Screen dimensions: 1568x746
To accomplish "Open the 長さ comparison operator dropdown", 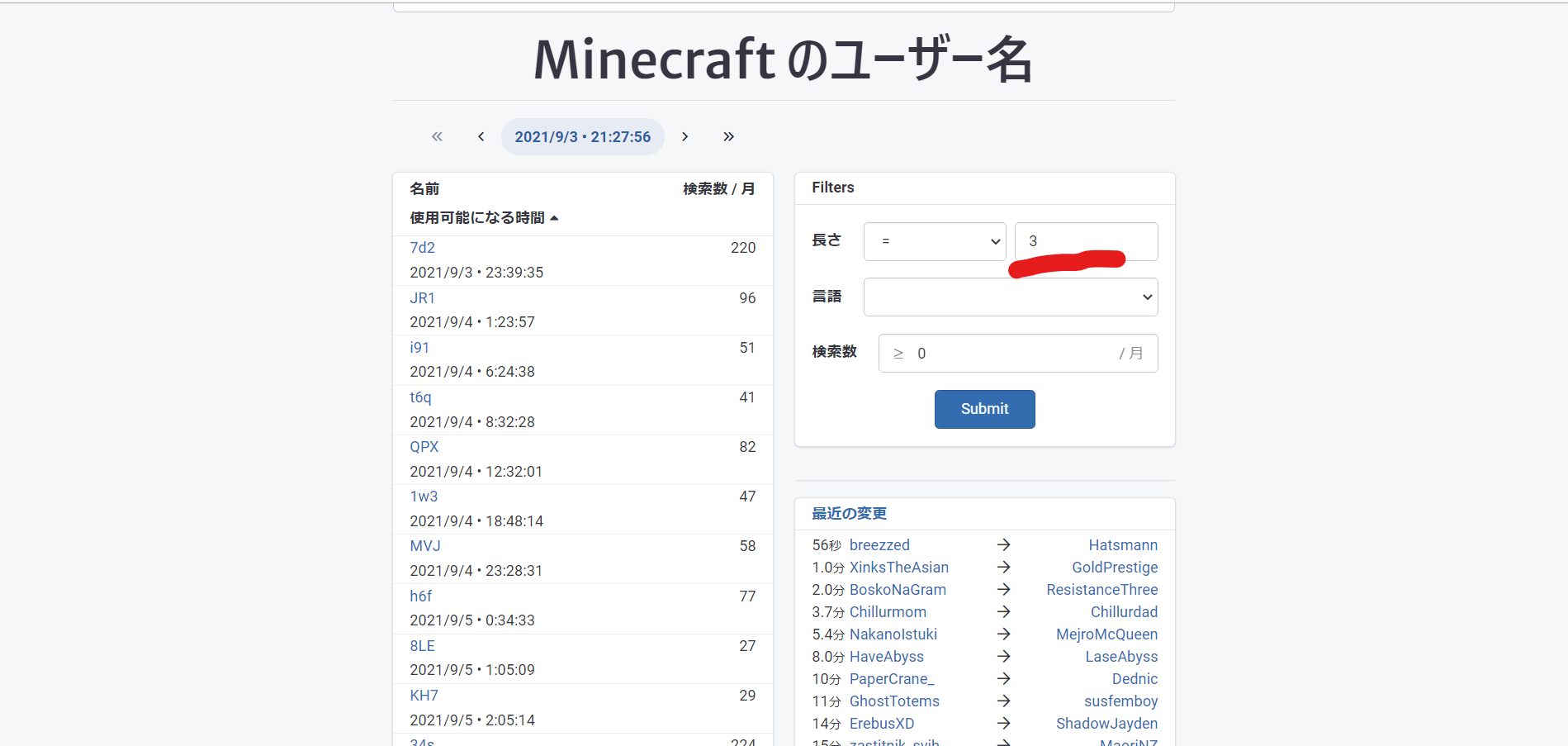I will (935, 241).
